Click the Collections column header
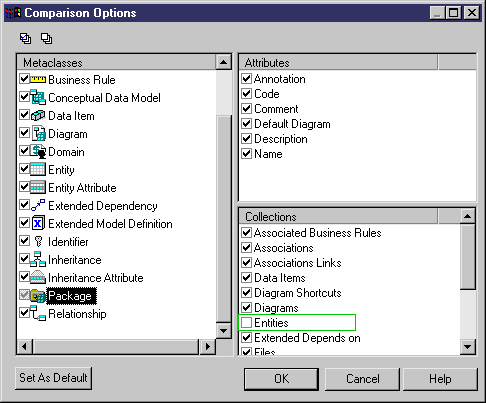Image resolution: width=486 pixels, height=403 pixels. (x=338, y=217)
